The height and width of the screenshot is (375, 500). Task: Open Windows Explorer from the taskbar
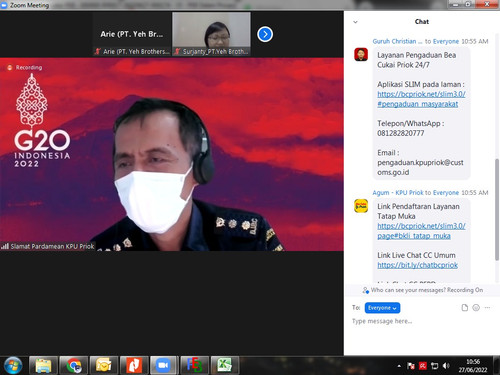pyautogui.click(x=43, y=365)
